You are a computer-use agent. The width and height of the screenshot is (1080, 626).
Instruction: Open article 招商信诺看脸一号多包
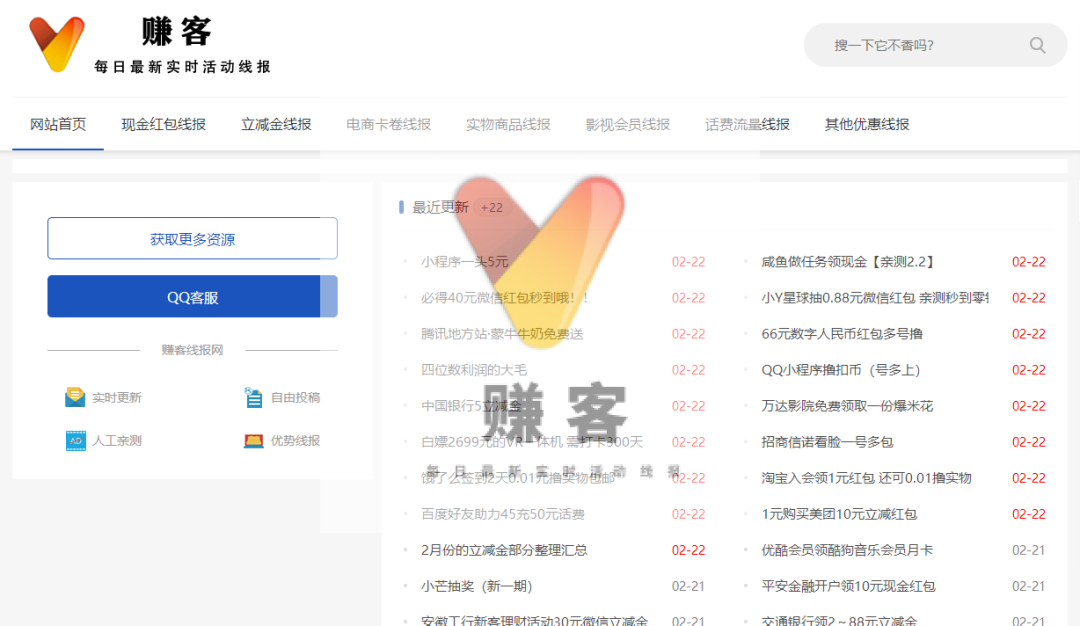tap(827, 442)
